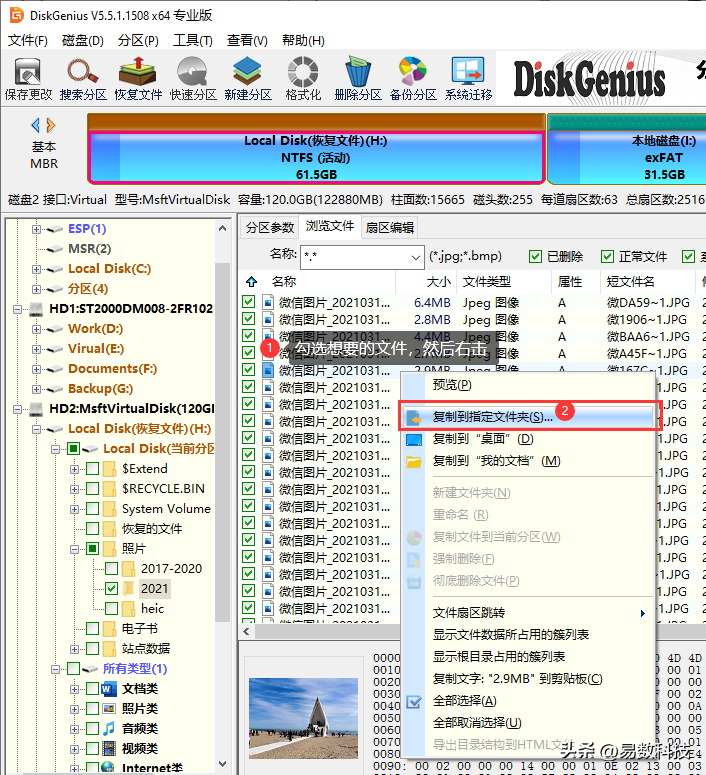Click the HD2:MsftVirtualDisk disk icon
This screenshot has height=775, width=706.
36,409
